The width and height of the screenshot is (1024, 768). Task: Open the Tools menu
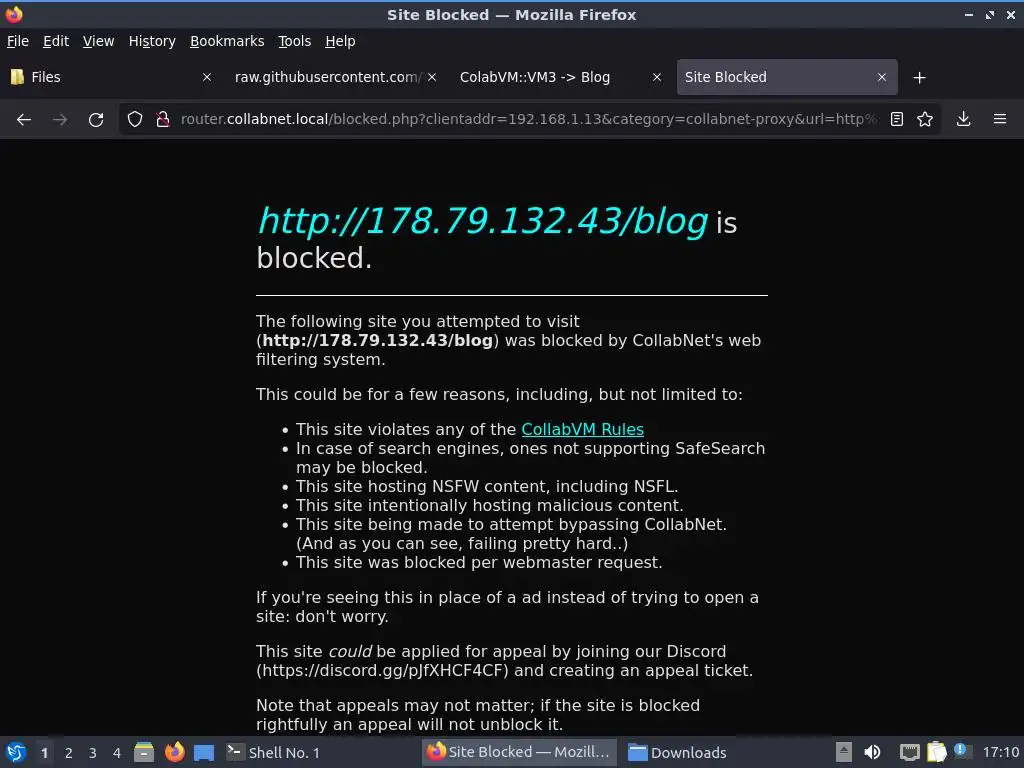[x=295, y=41]
